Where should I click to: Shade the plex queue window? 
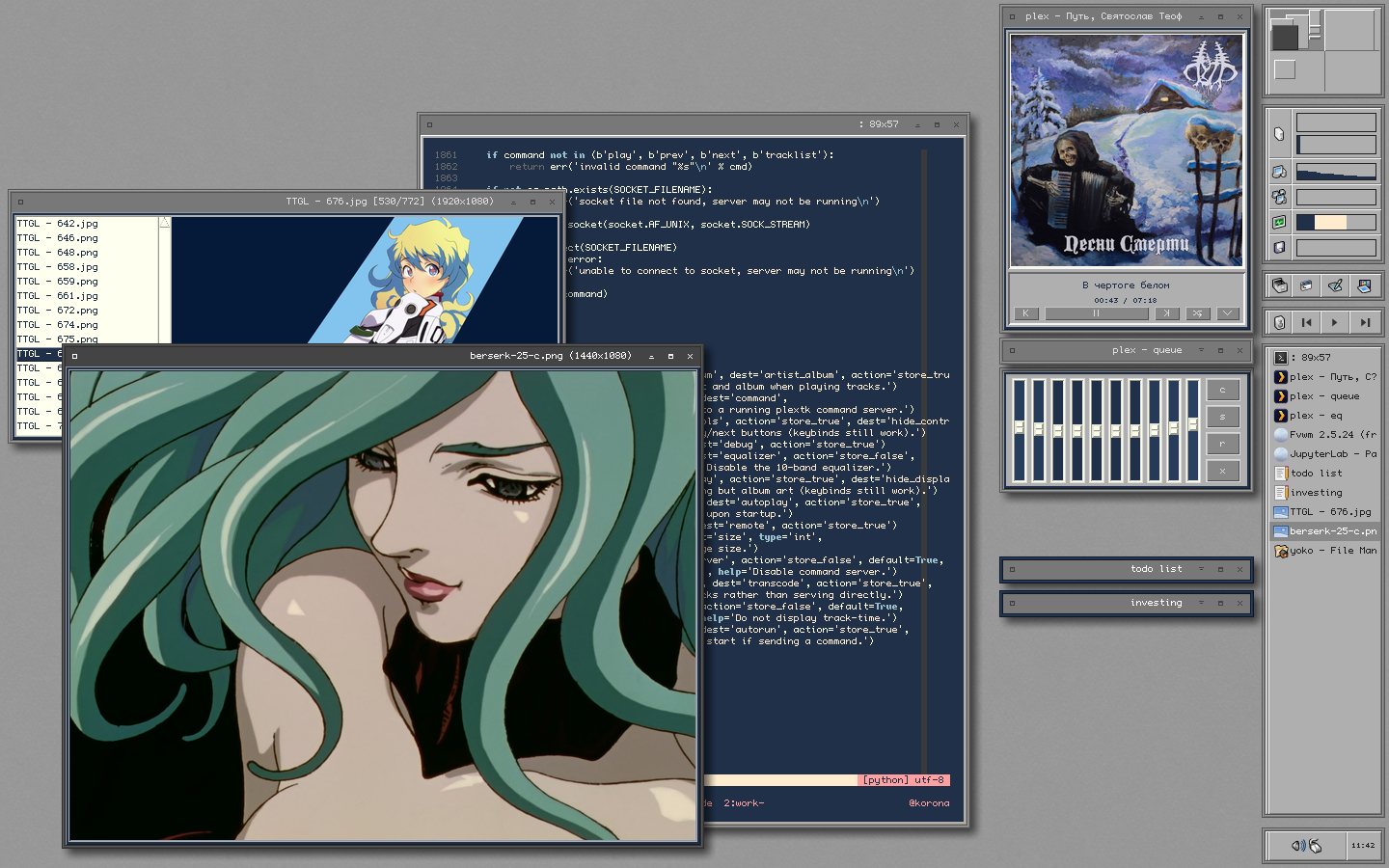pos(1201,350)
